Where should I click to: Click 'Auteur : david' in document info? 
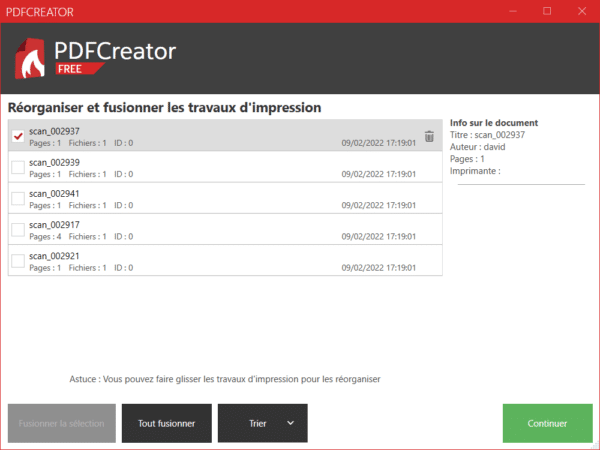(x=477, y=147)
